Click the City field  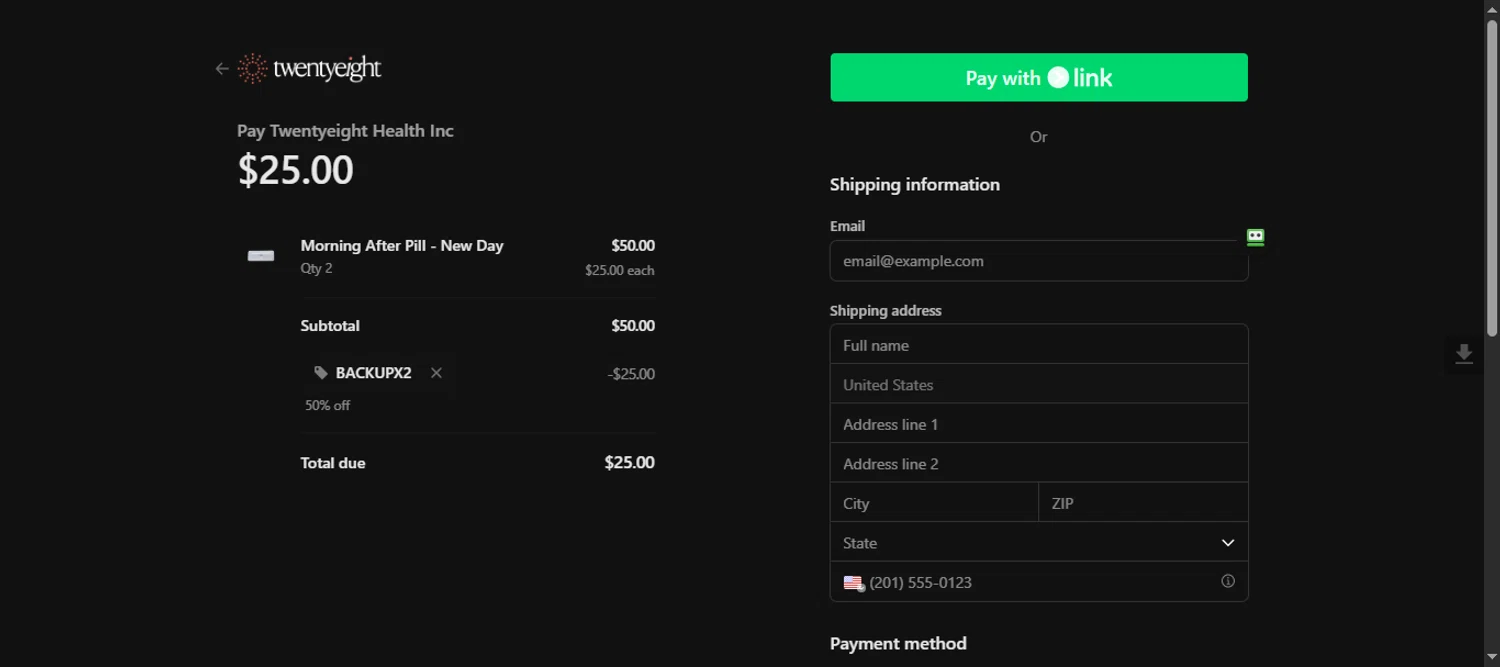pyautogui.click(x=934, y=503)
